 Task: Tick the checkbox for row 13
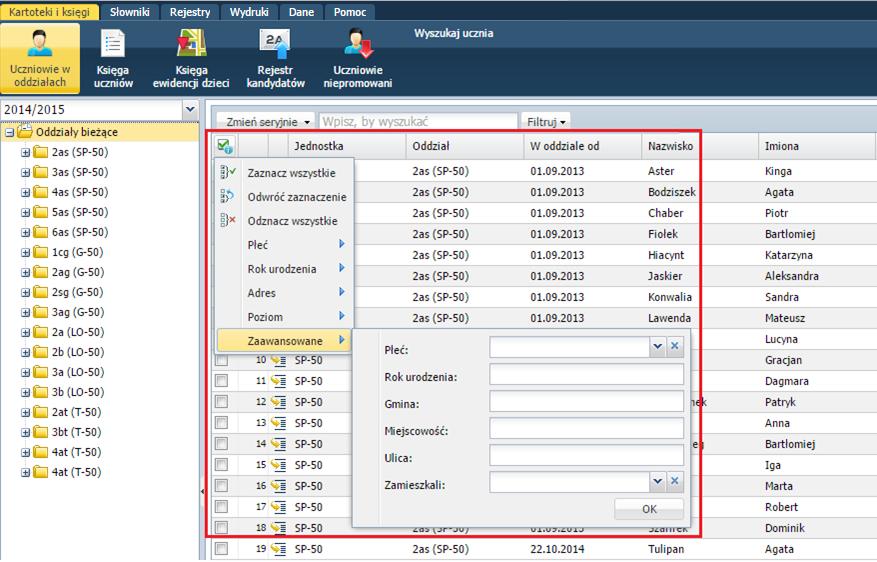pos(221,423)
